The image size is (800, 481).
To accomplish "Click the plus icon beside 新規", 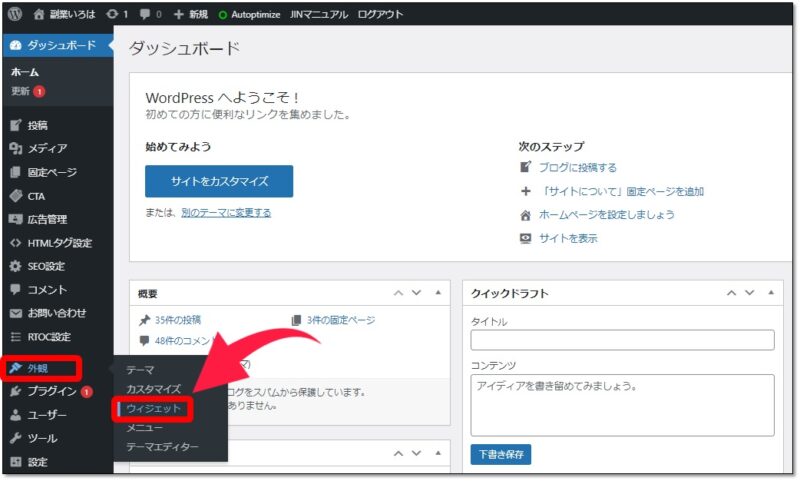I will pos(179,14).
